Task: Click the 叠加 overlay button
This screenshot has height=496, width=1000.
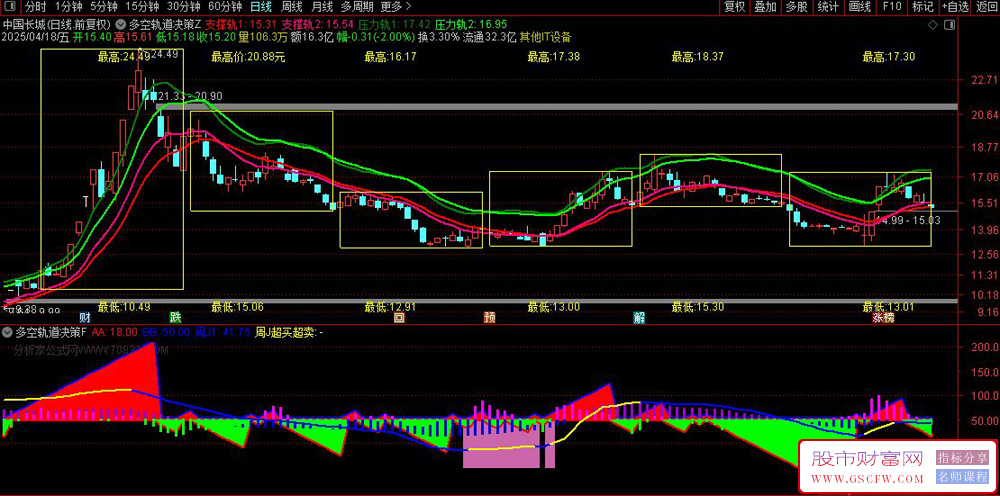Action: click(x=765, y=7)
